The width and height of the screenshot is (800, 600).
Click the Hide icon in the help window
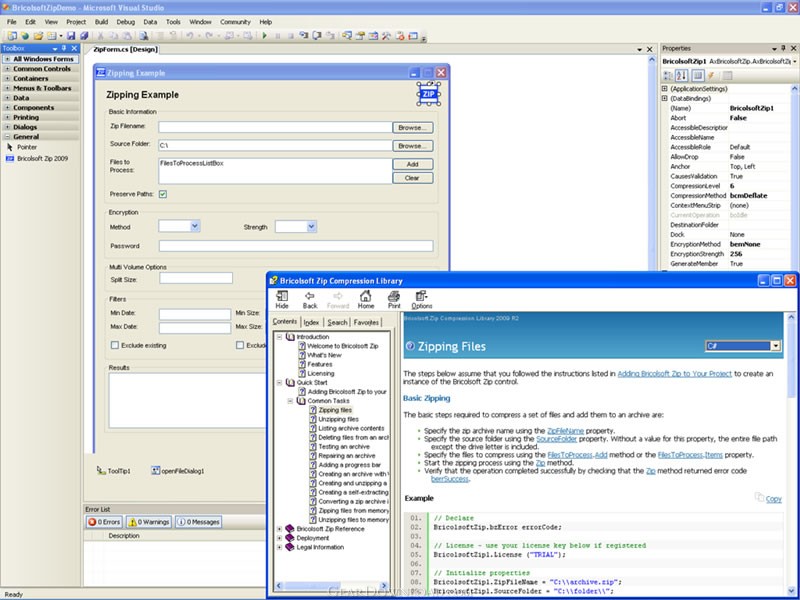pos(282,299)
